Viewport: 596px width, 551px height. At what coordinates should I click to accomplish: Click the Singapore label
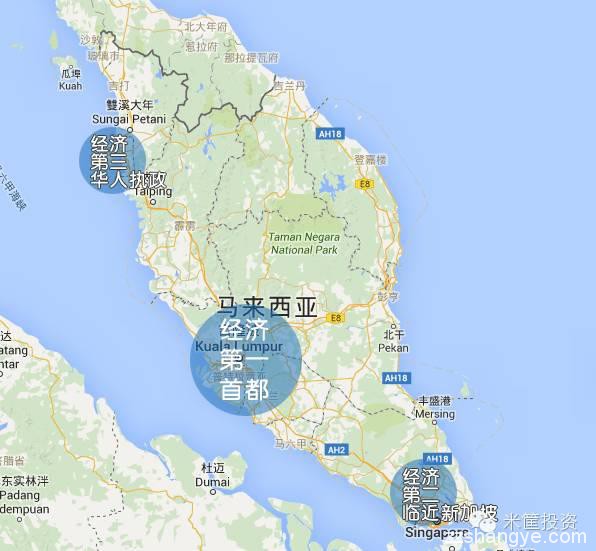coord(436,532)
